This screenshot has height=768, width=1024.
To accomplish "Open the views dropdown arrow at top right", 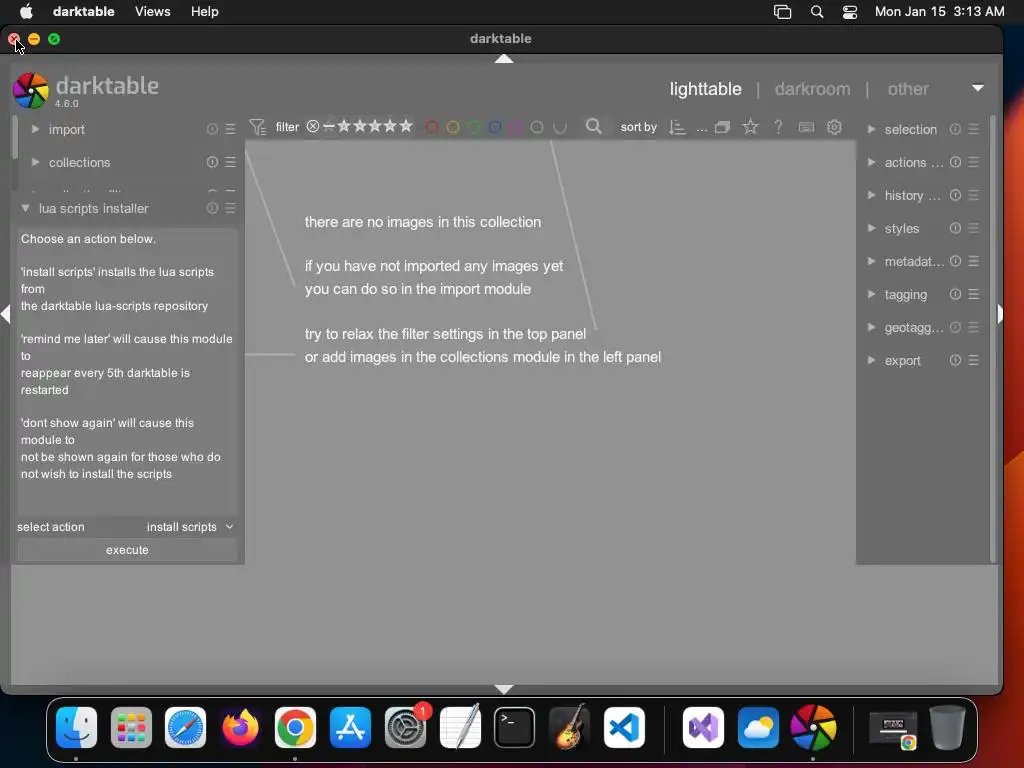I will [978, 88].
